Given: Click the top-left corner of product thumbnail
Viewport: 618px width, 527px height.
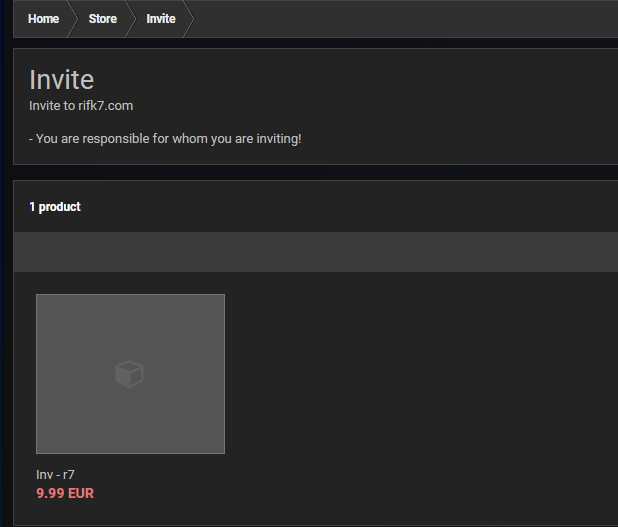Looking at the screenshot, I should coord(40,298).
